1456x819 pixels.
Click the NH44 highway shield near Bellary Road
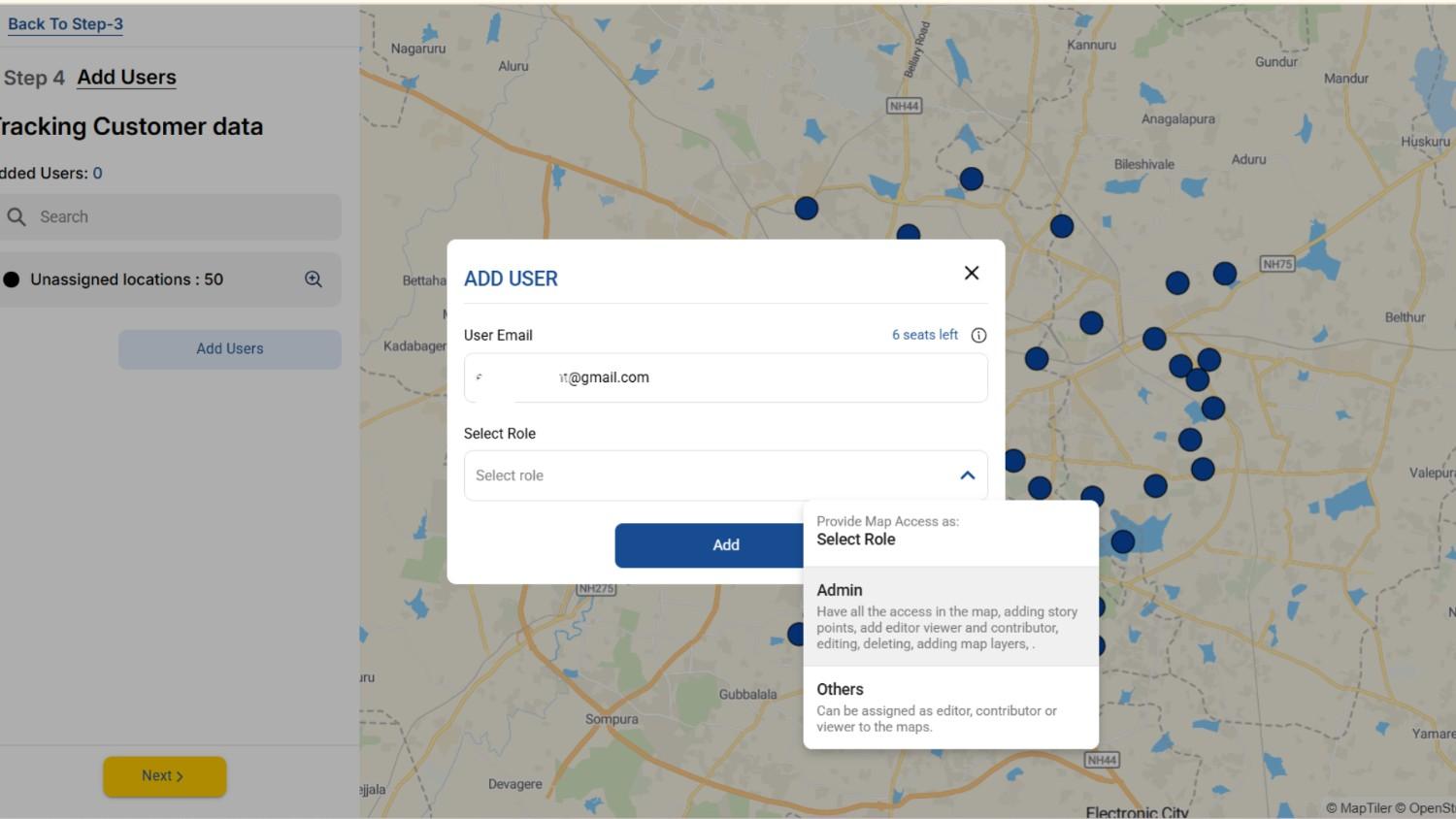tap(904, 106)
